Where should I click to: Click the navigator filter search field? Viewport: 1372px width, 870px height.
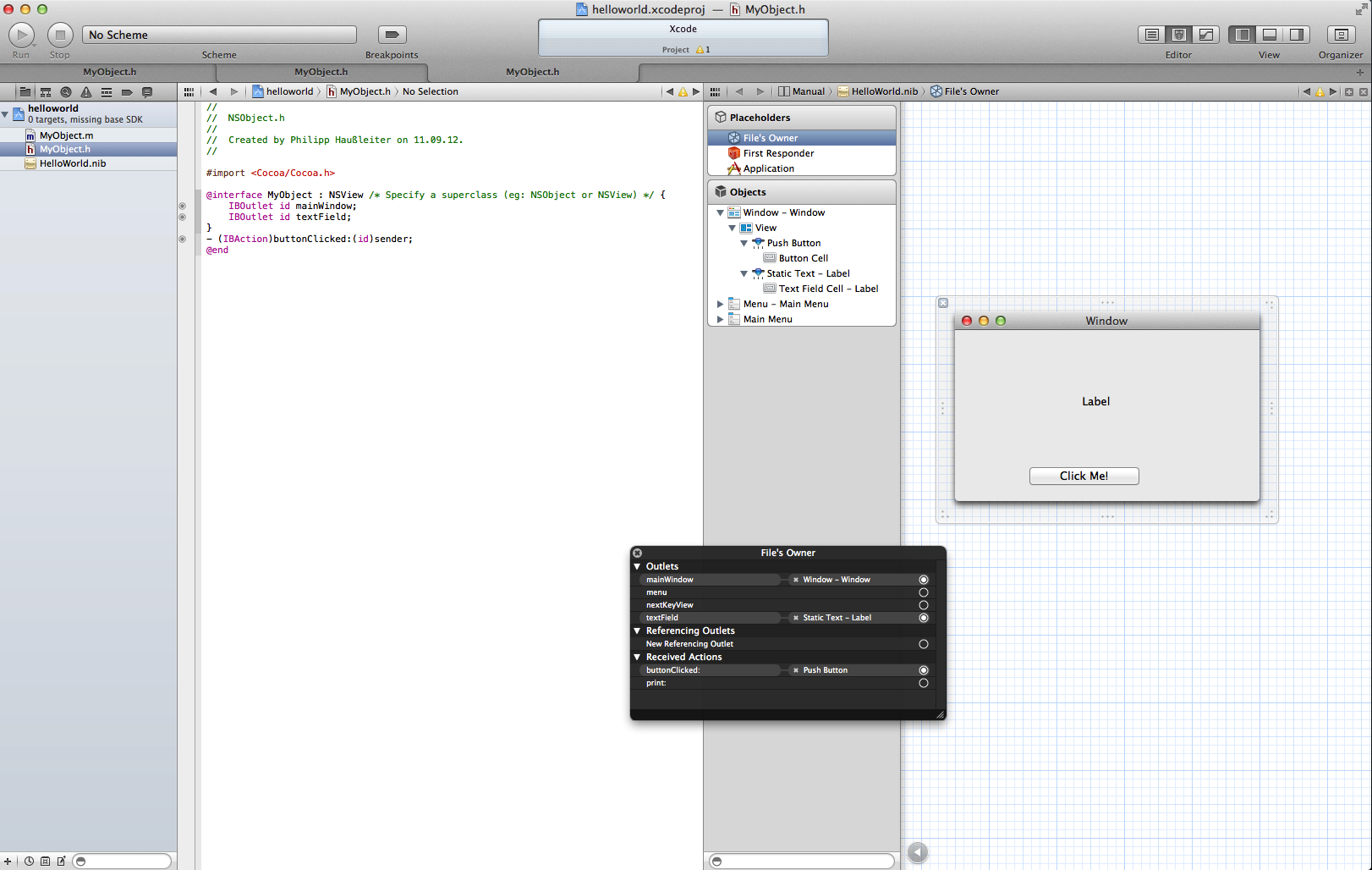pos(122,862)
